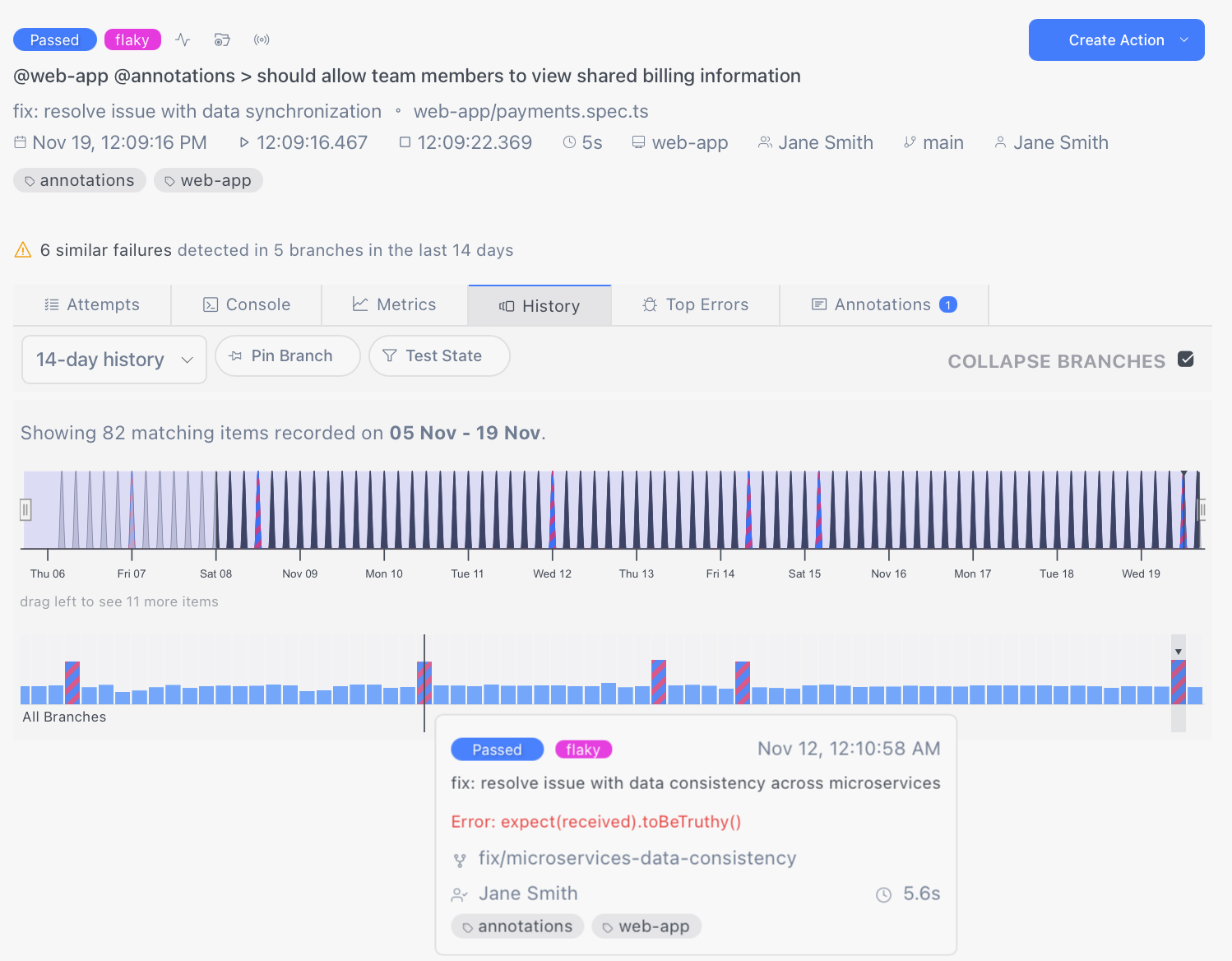Viewport: 1232px width, 961px height.
Task: Click the left timeline range handle
Action: tap(25, 510)
